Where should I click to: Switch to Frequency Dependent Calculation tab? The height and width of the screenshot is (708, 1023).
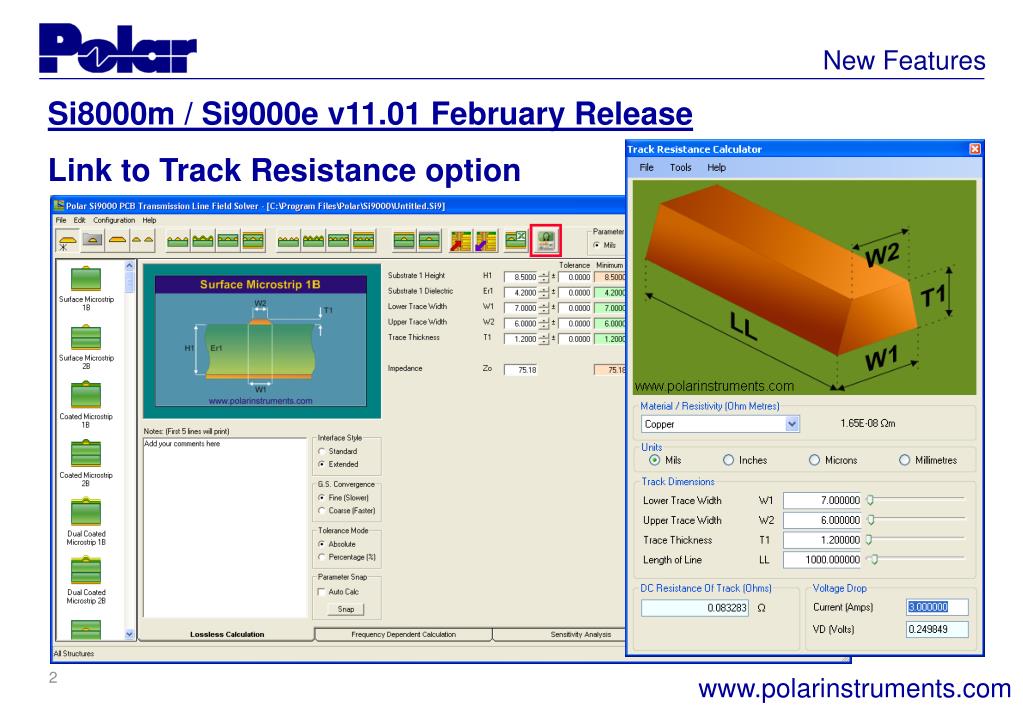click(403, 634)
